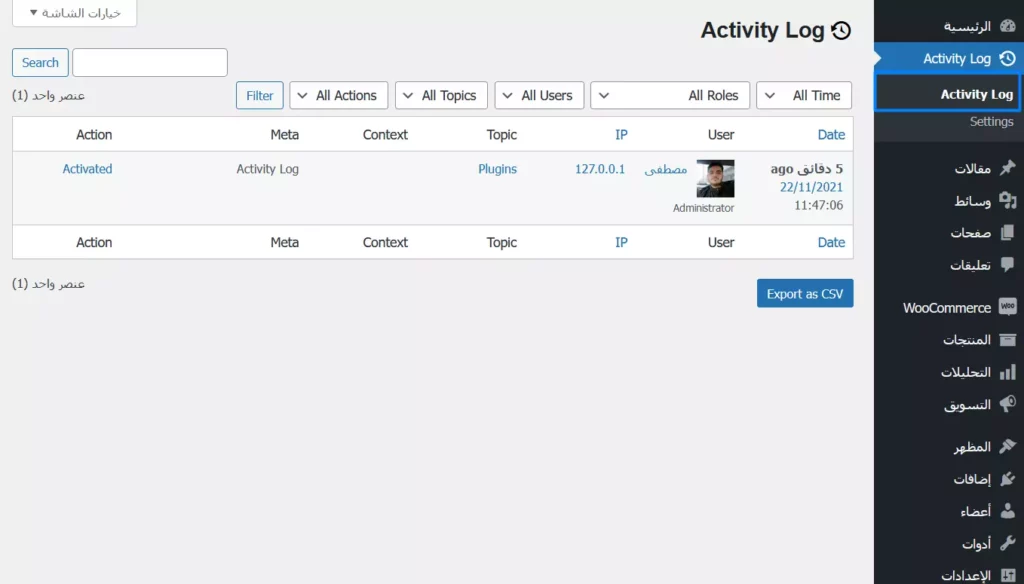This screenshot has width=1024, height=584.
Task: Click the pages icon next to صفحات
Action: pos(1008,233)
